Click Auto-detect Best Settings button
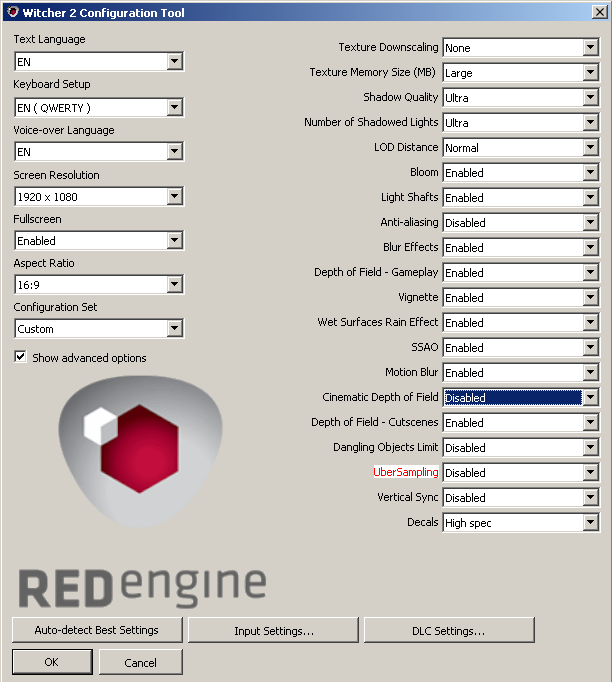The width and height of the screenshot is (612, 682). (97, 630)
